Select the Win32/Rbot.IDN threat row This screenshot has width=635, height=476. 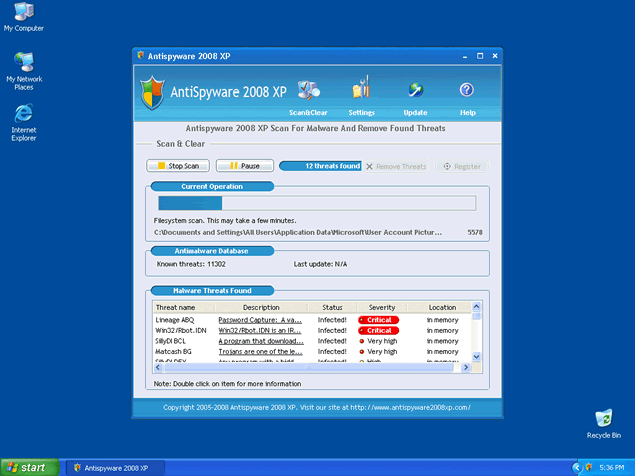(x=181, y=330)
